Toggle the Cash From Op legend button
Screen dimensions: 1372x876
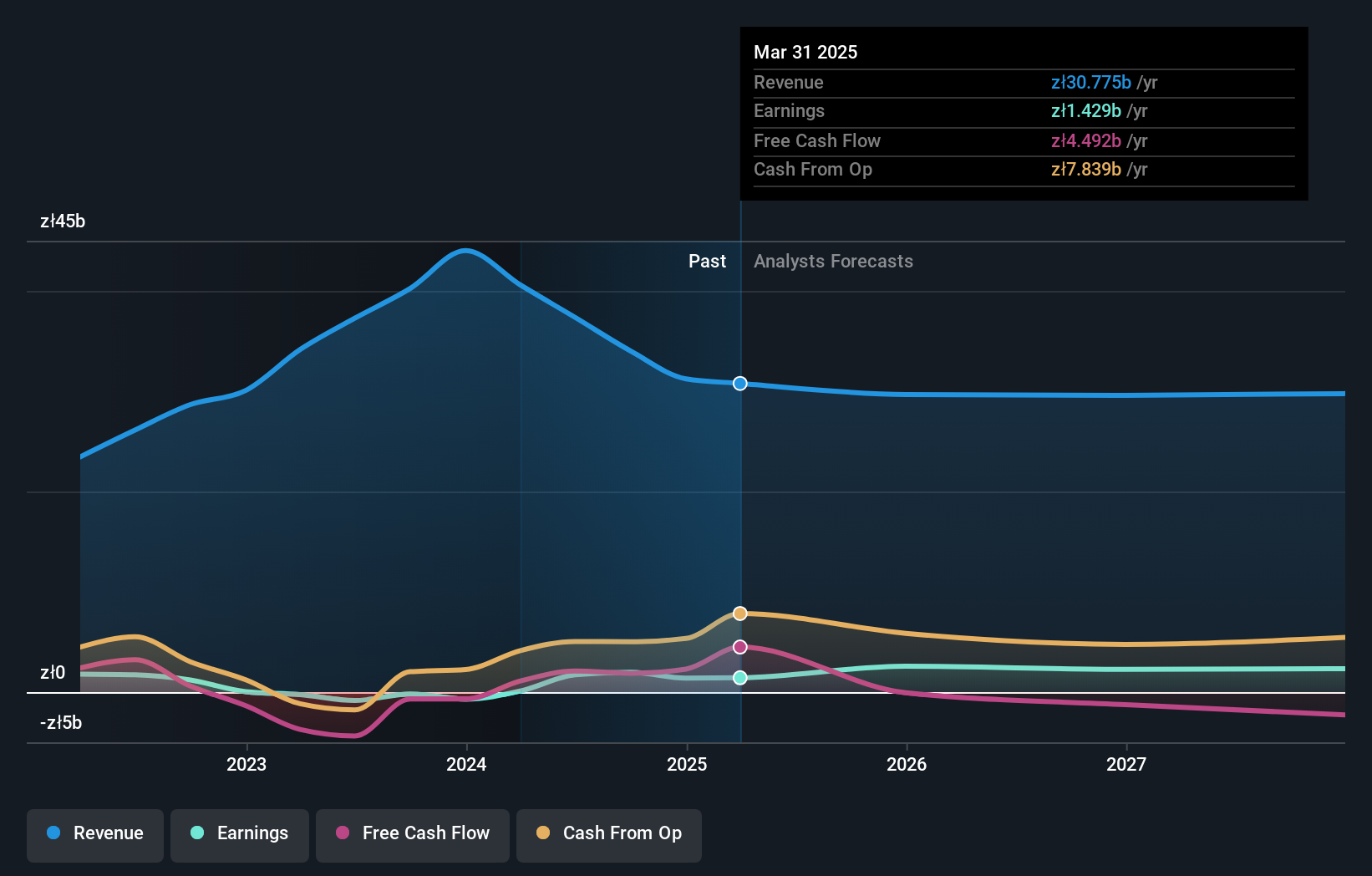pos(609,835)
